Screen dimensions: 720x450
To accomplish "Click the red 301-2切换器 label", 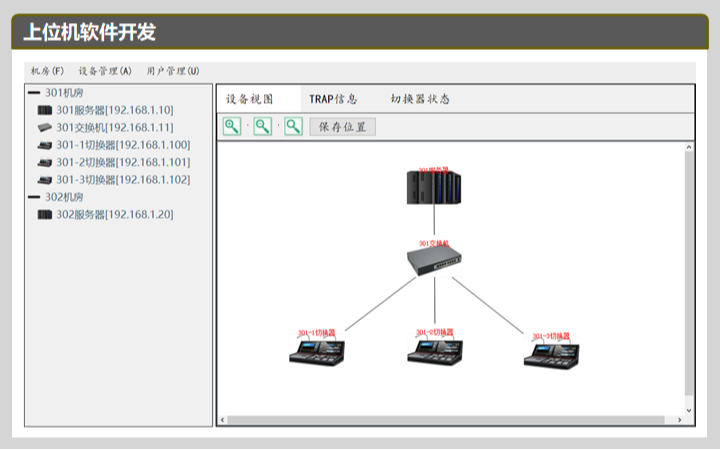I will tap(434, 332).
